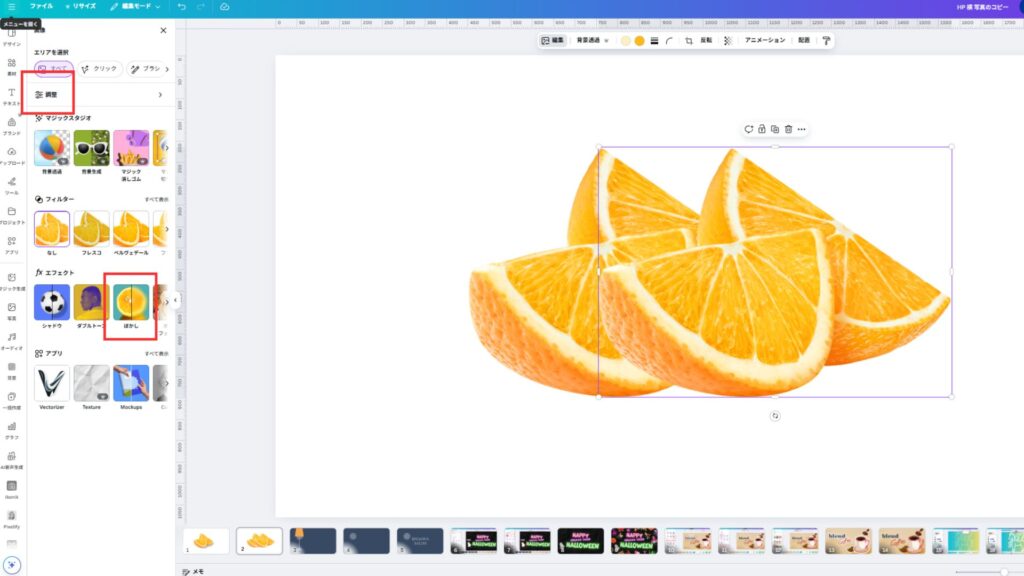This screenshot has height=576, width=1024.
Task: Select the すべて area selection option
Action: pyautogui.click(x=53, y=69)
